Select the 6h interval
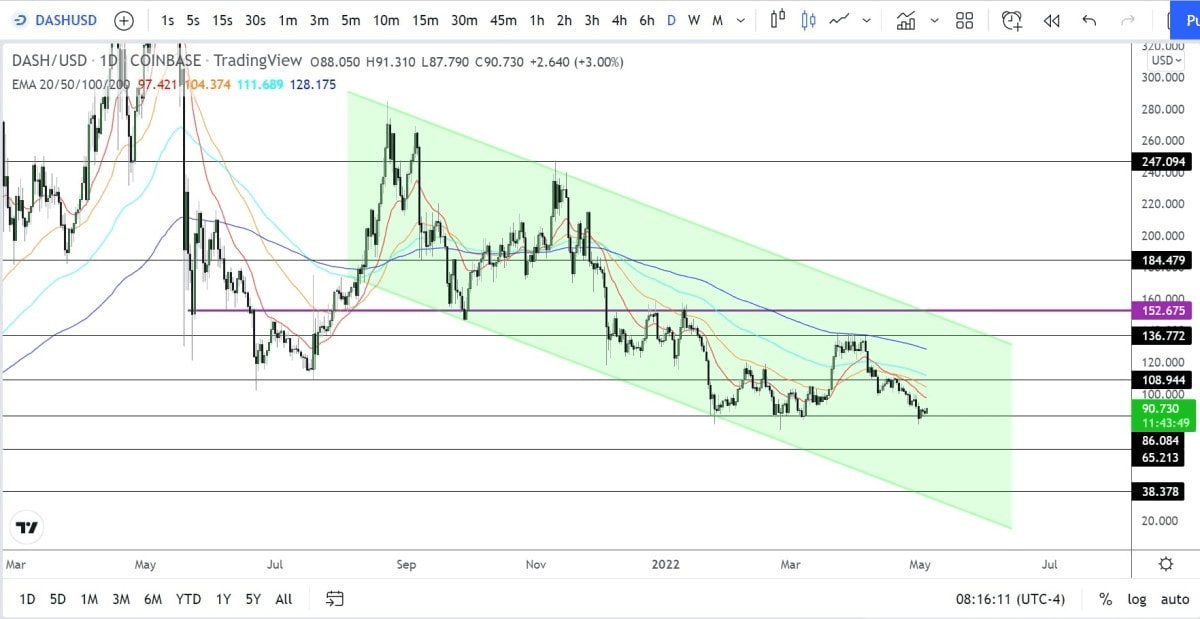 click(x=647, y=20)
